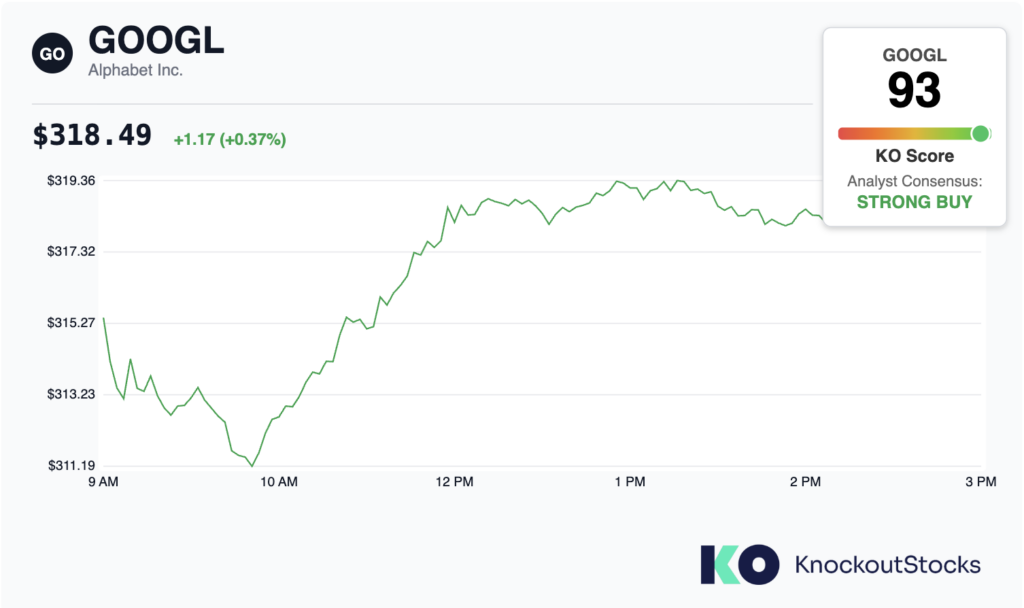Image resolution: width=1024 pixels, height=608 pixels.
Task: Click the 3 PM time axis label
Action: tap(981, 482)
